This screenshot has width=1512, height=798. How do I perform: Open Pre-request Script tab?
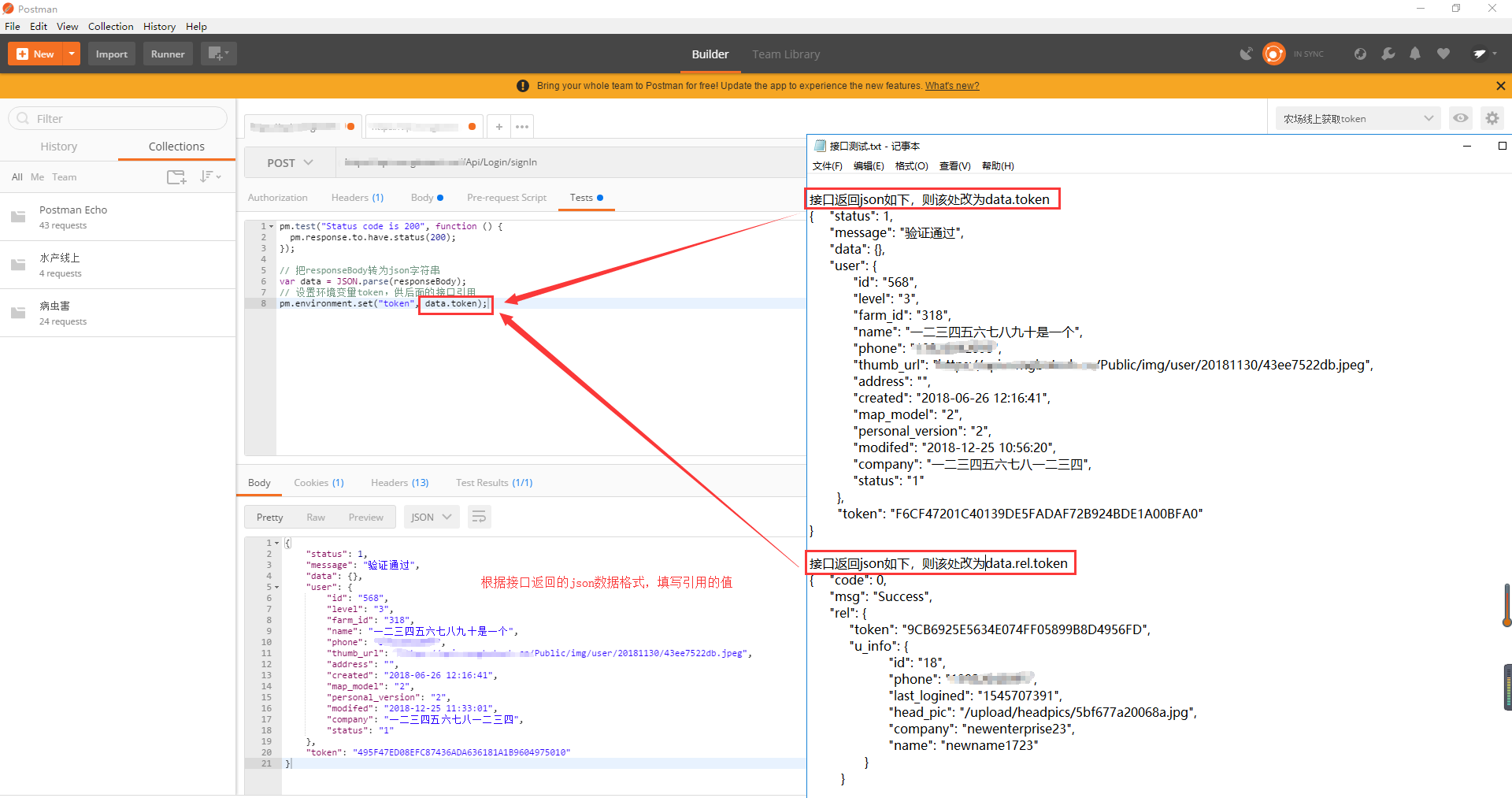coord(506,198)
